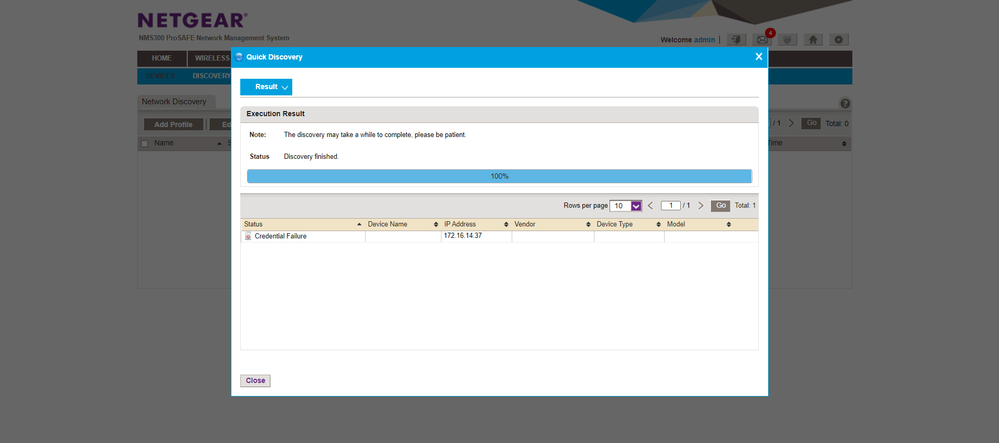The width and height of the screenshot is (999, 443).
Task: Click the help question mark icon
Action: [845, 103]
